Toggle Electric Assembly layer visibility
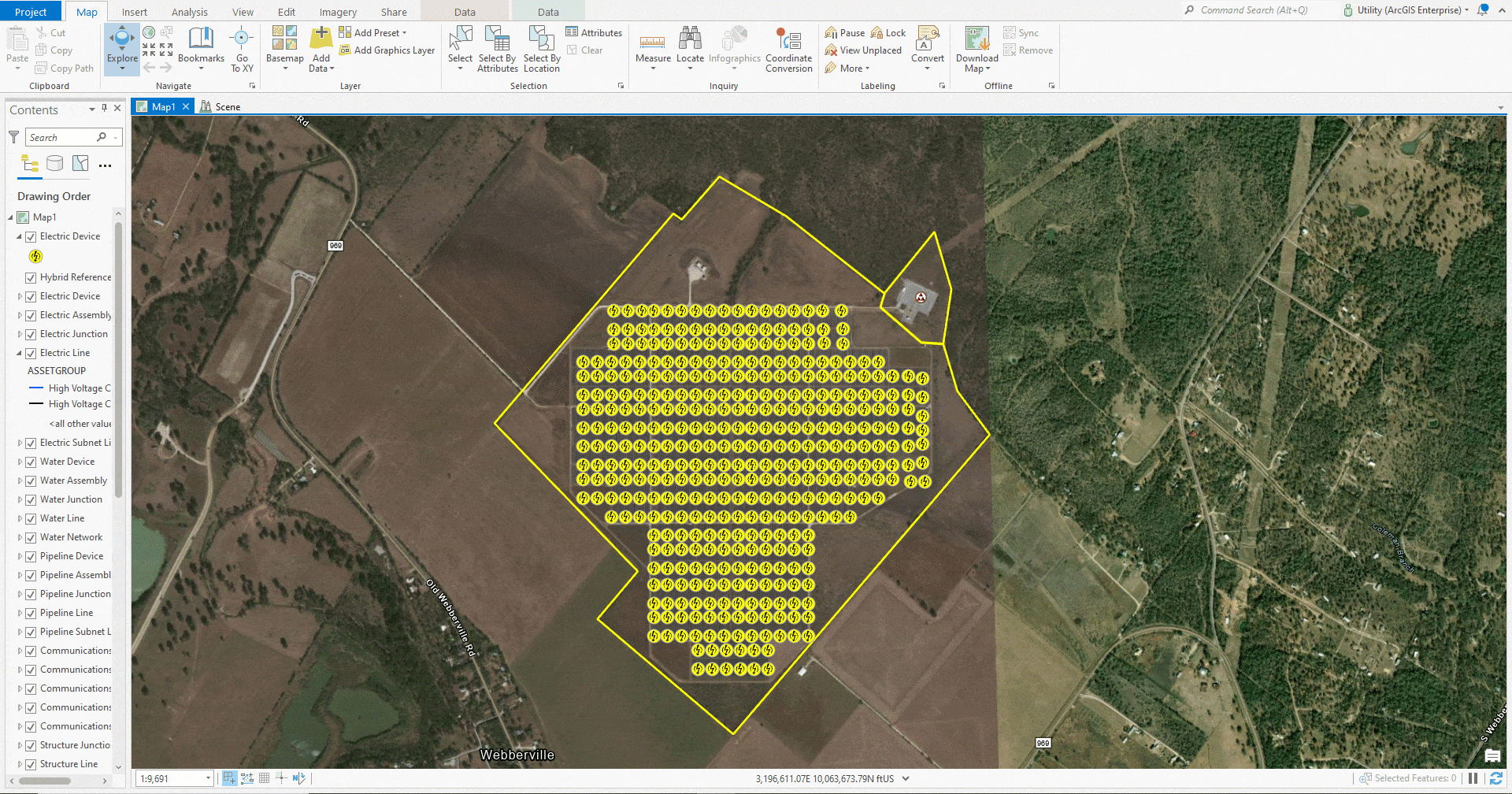Screen dimensions: 1512x794 coord(31,315)
